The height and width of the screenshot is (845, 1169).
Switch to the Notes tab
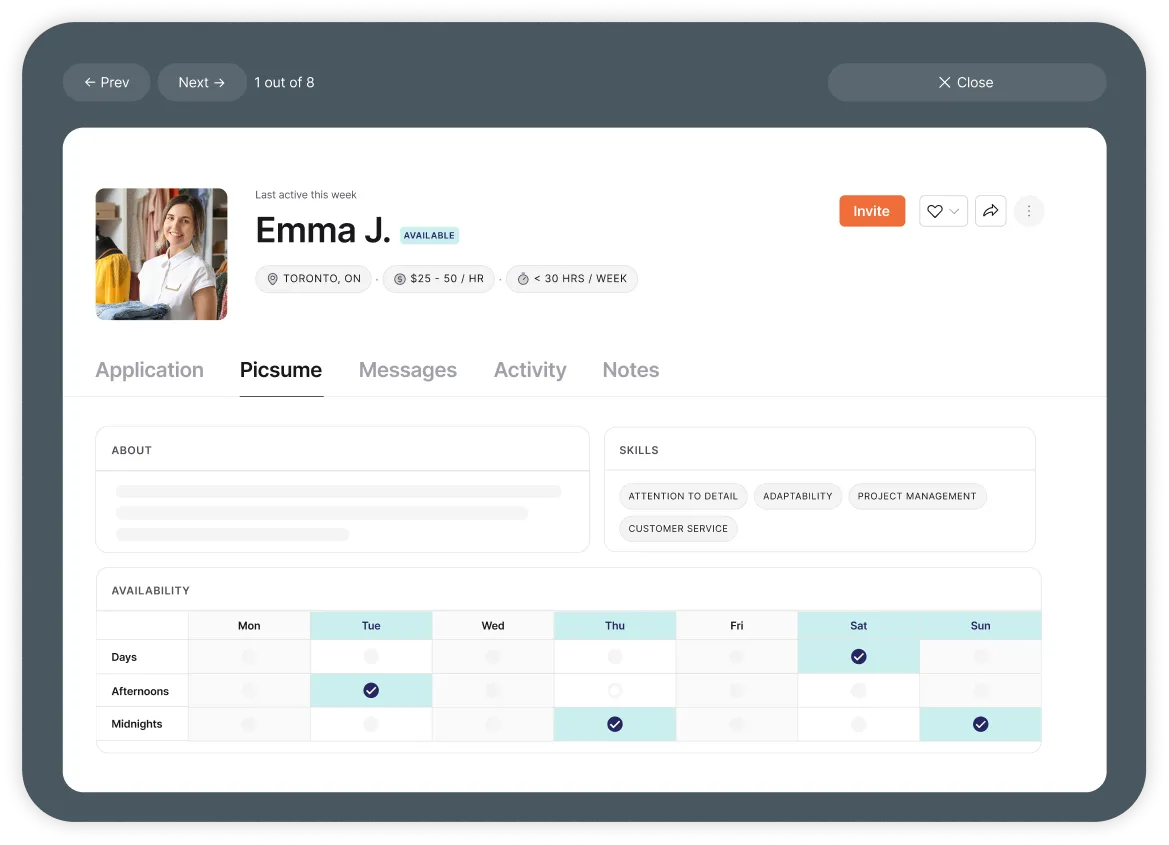click(631, 370)
